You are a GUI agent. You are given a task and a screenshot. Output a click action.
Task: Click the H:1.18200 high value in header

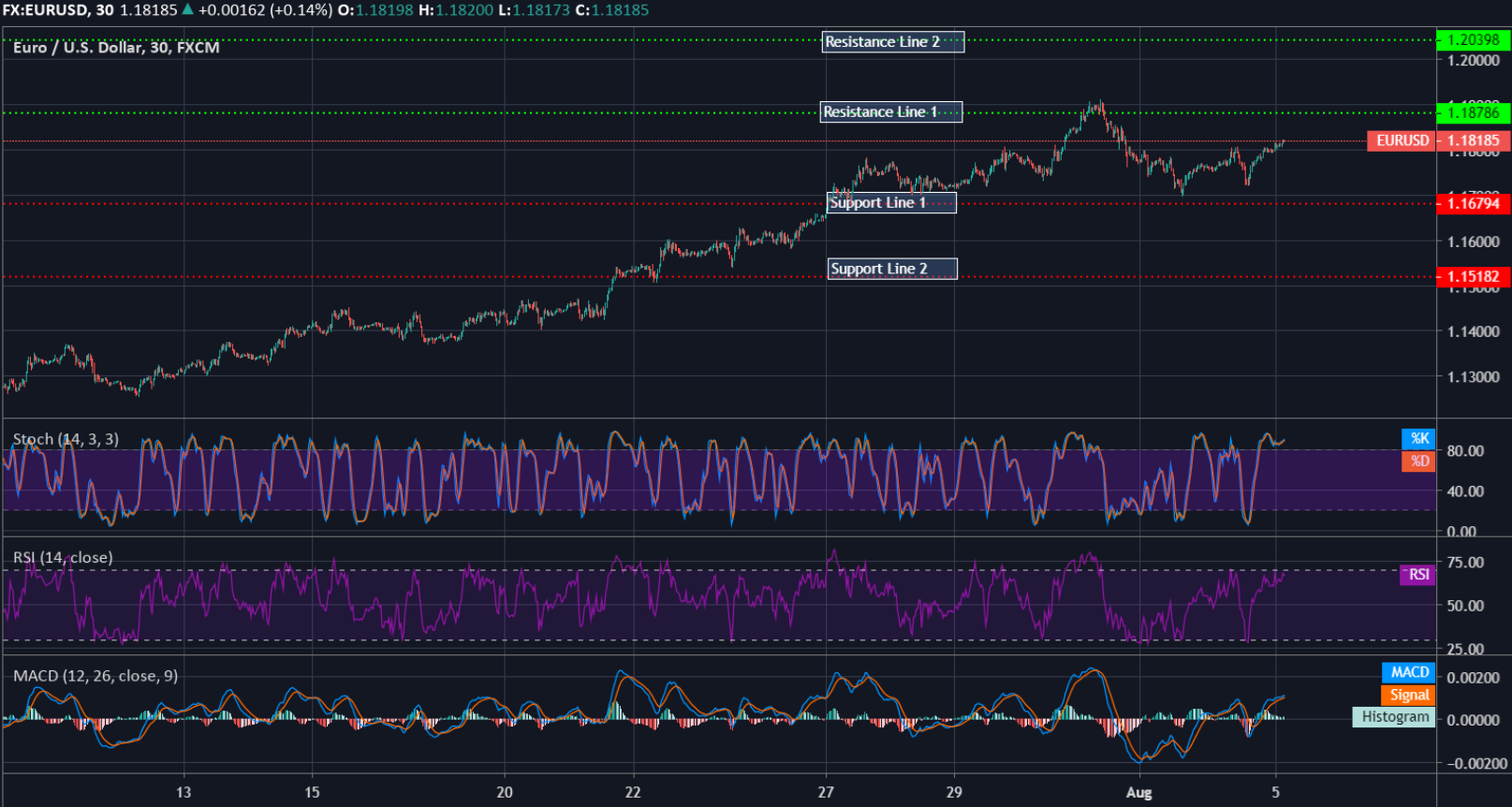(x=456, y=10)
